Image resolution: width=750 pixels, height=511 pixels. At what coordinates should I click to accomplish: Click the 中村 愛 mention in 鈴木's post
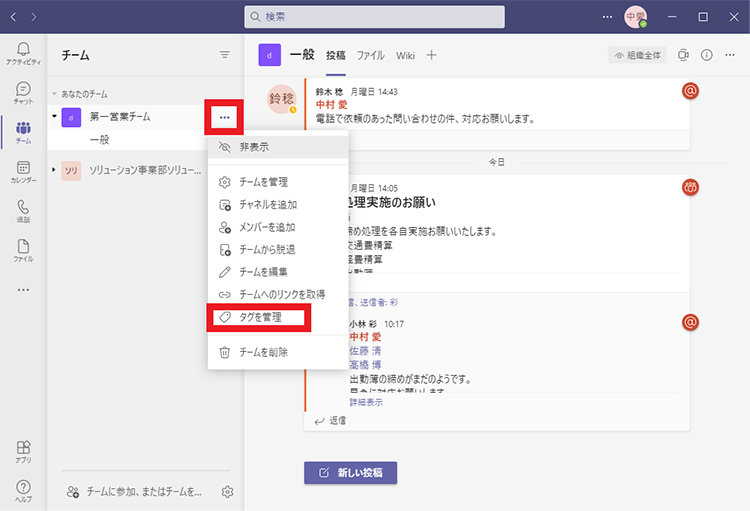[331, 105]
